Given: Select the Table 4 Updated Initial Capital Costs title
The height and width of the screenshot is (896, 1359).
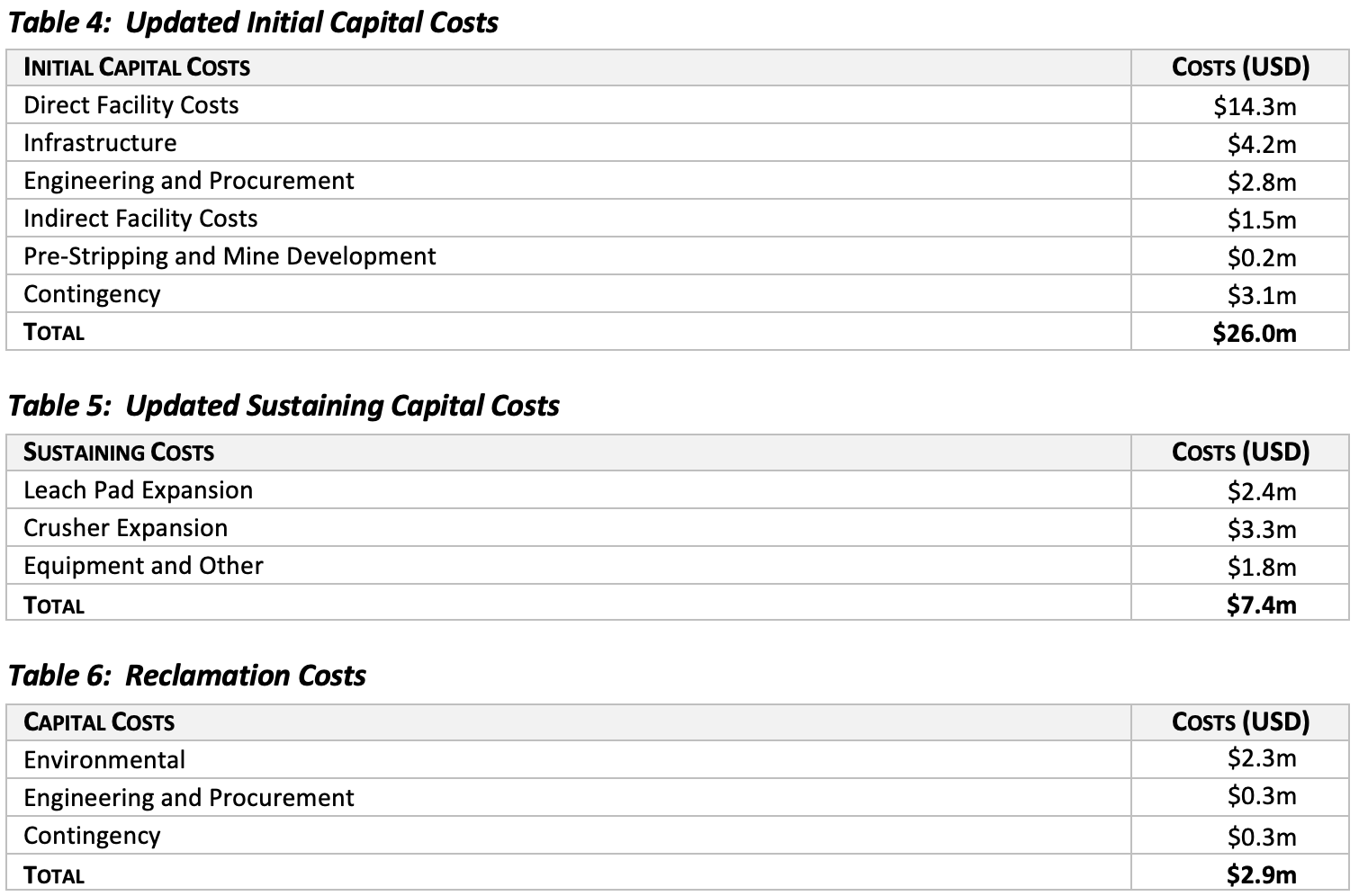Looking at the screenshot, I should click(x=253, y=22).
